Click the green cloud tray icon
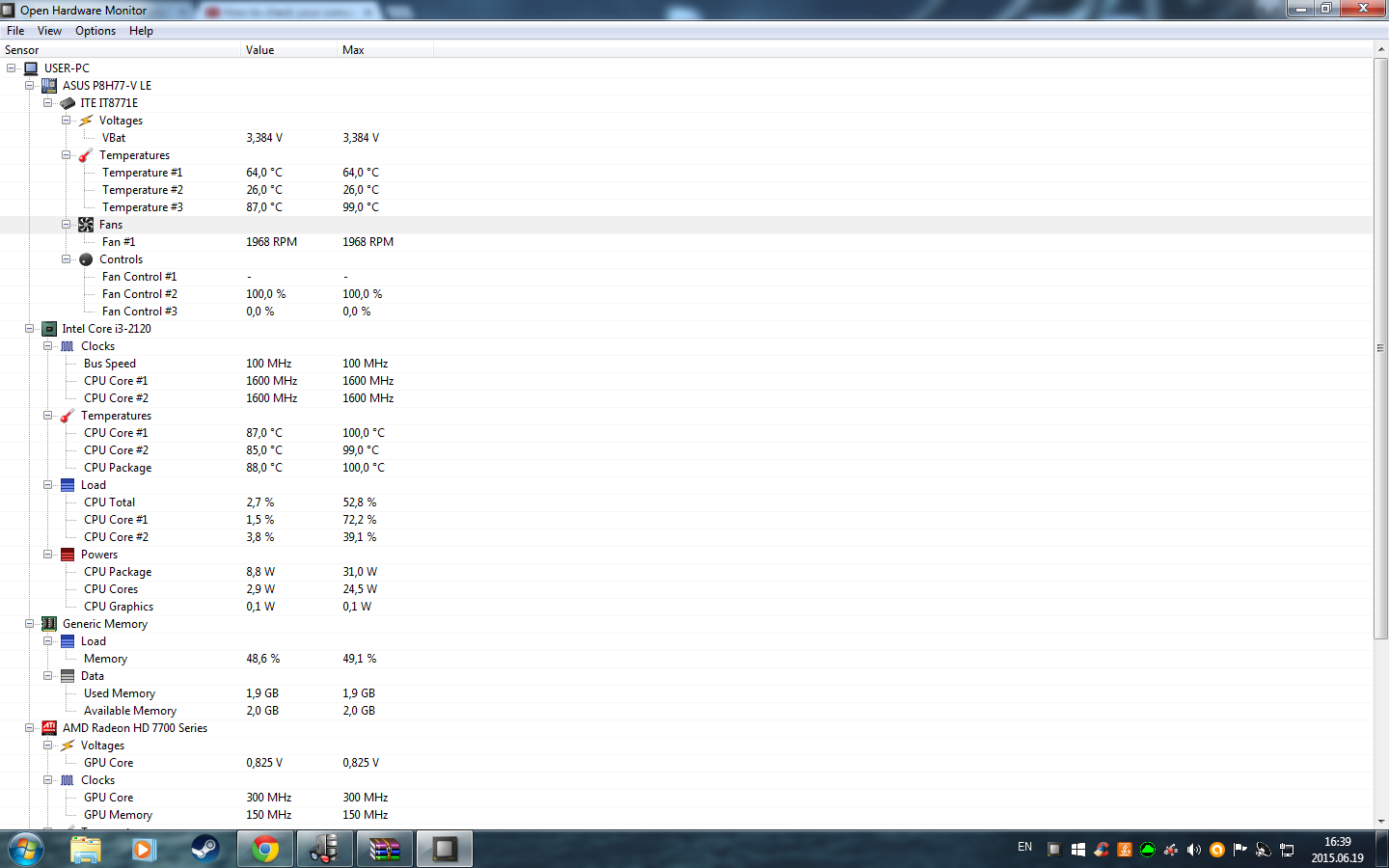1389x868 pixels. point(1147,850)
